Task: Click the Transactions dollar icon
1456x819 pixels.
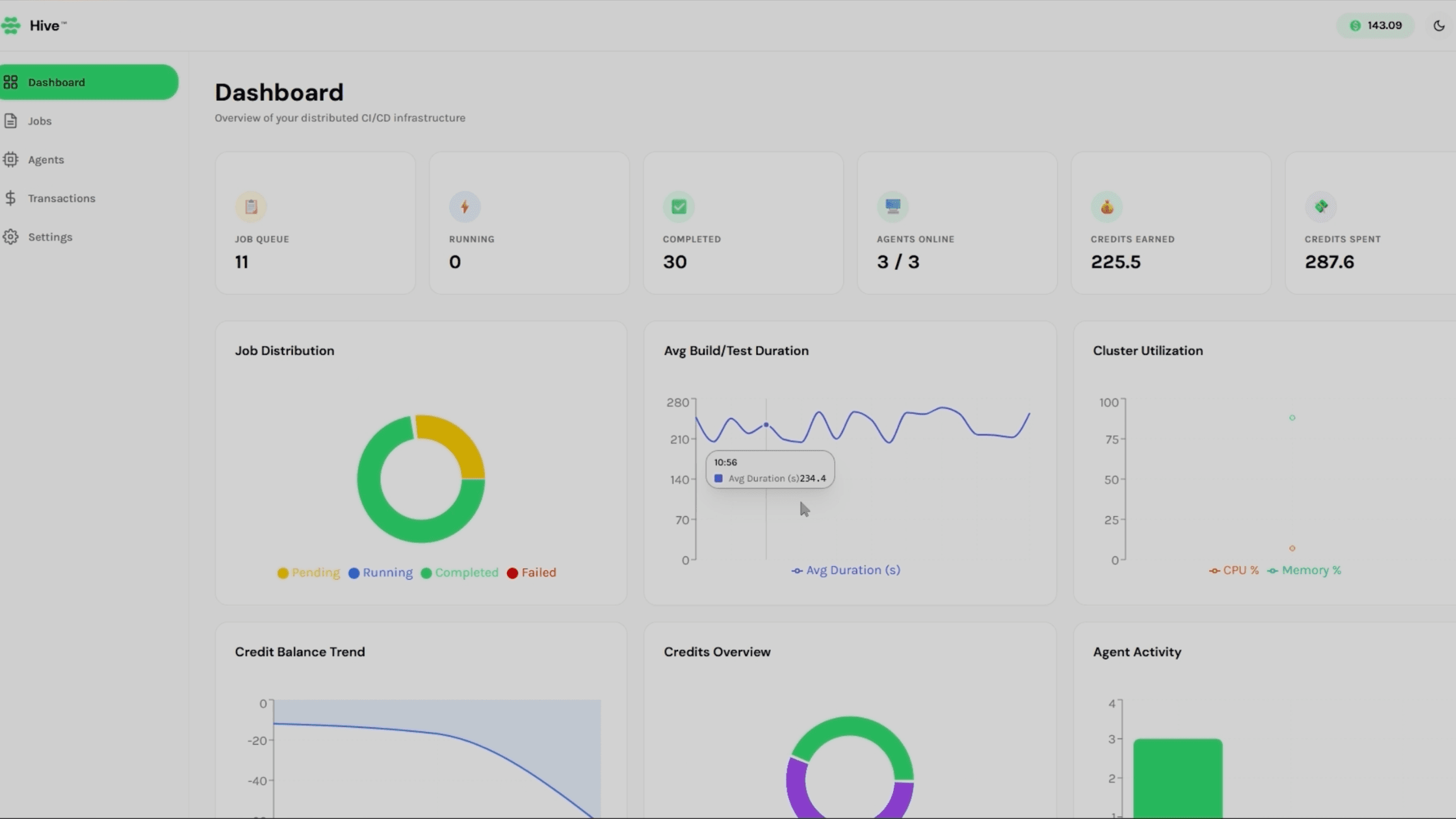Action: (10, 198)
